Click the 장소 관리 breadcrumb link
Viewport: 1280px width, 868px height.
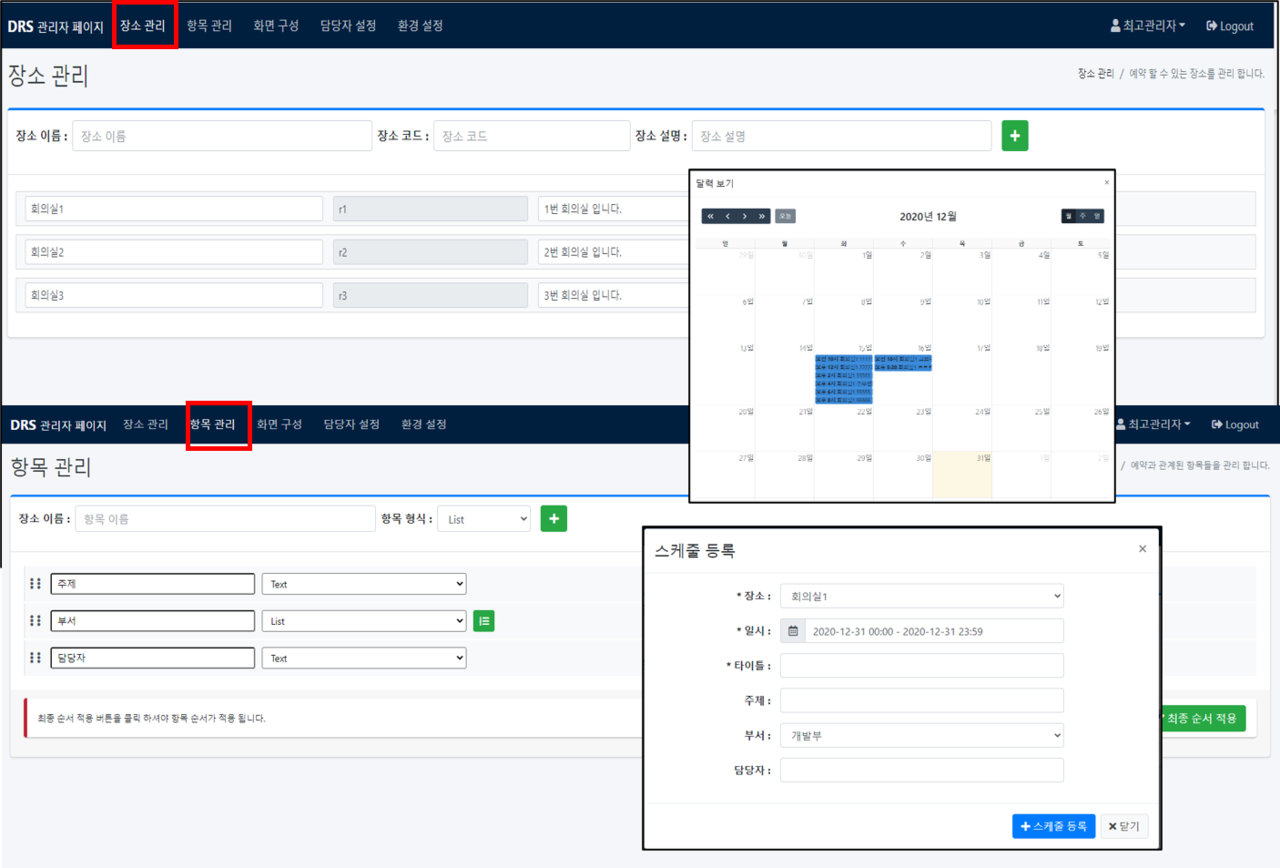1096,74
